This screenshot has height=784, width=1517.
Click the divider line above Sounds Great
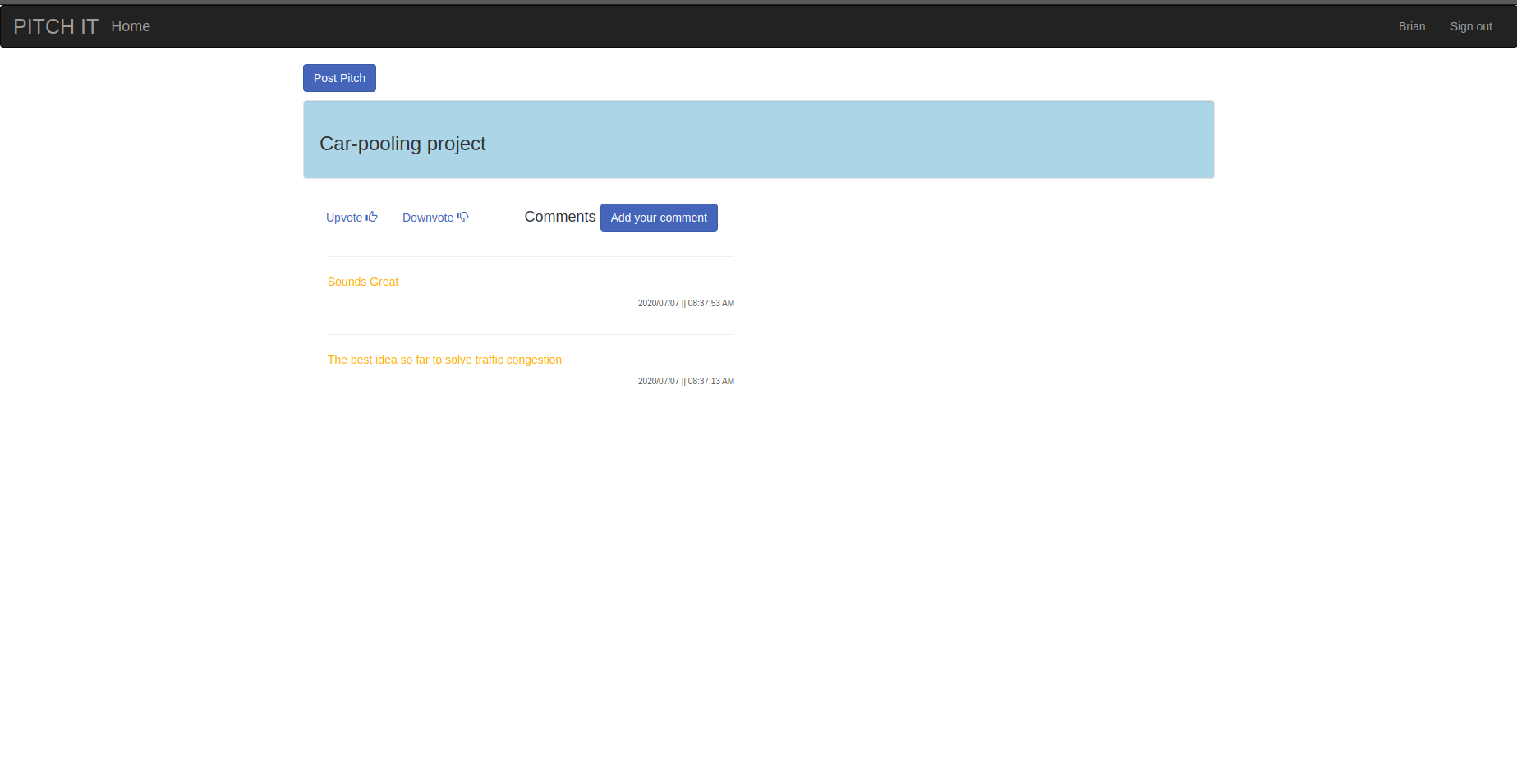click(531, 256)
